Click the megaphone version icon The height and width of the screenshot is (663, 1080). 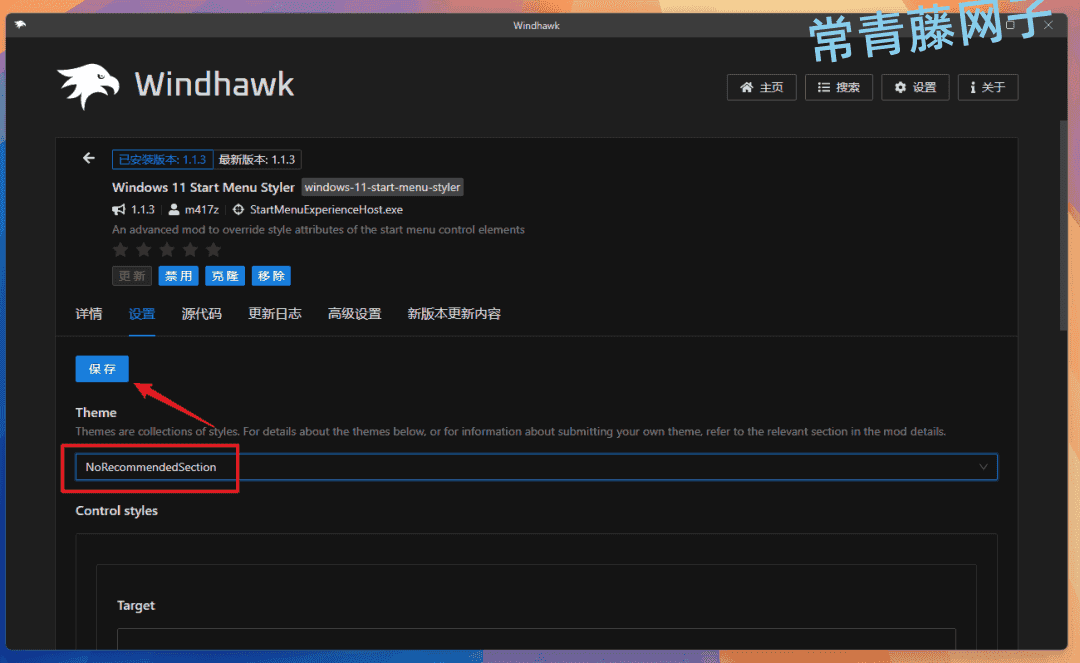[118, 209]
